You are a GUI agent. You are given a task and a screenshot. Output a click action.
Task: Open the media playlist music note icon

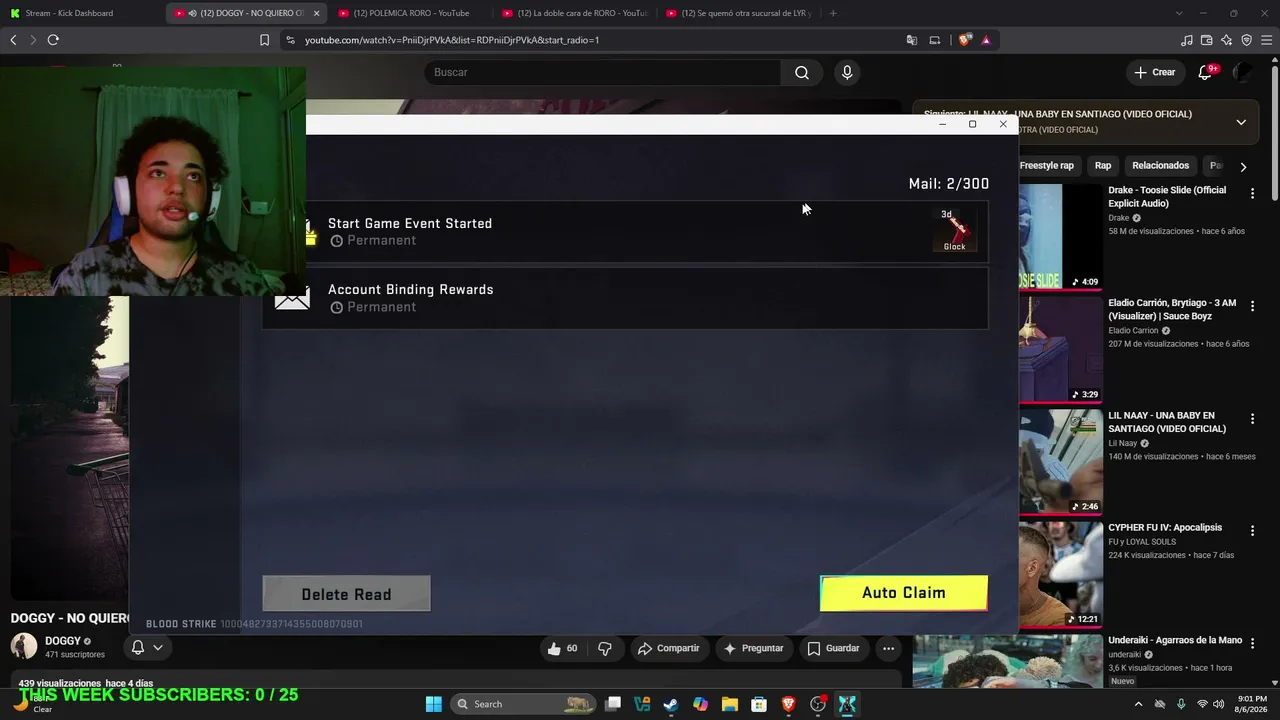point(1187,40)
